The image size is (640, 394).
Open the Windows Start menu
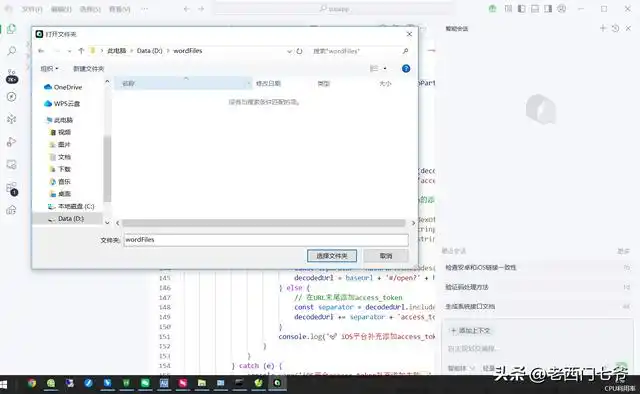click(x=4, y=384)
